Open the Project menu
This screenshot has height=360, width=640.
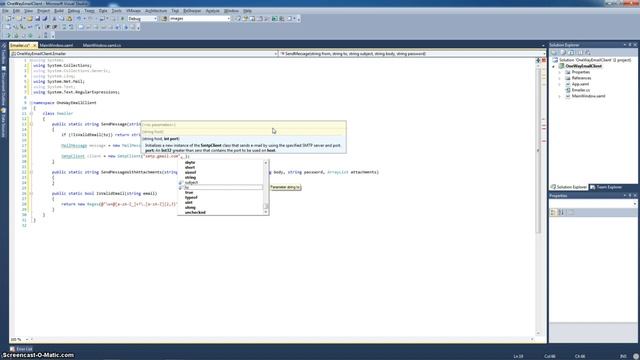coord(43,11)
